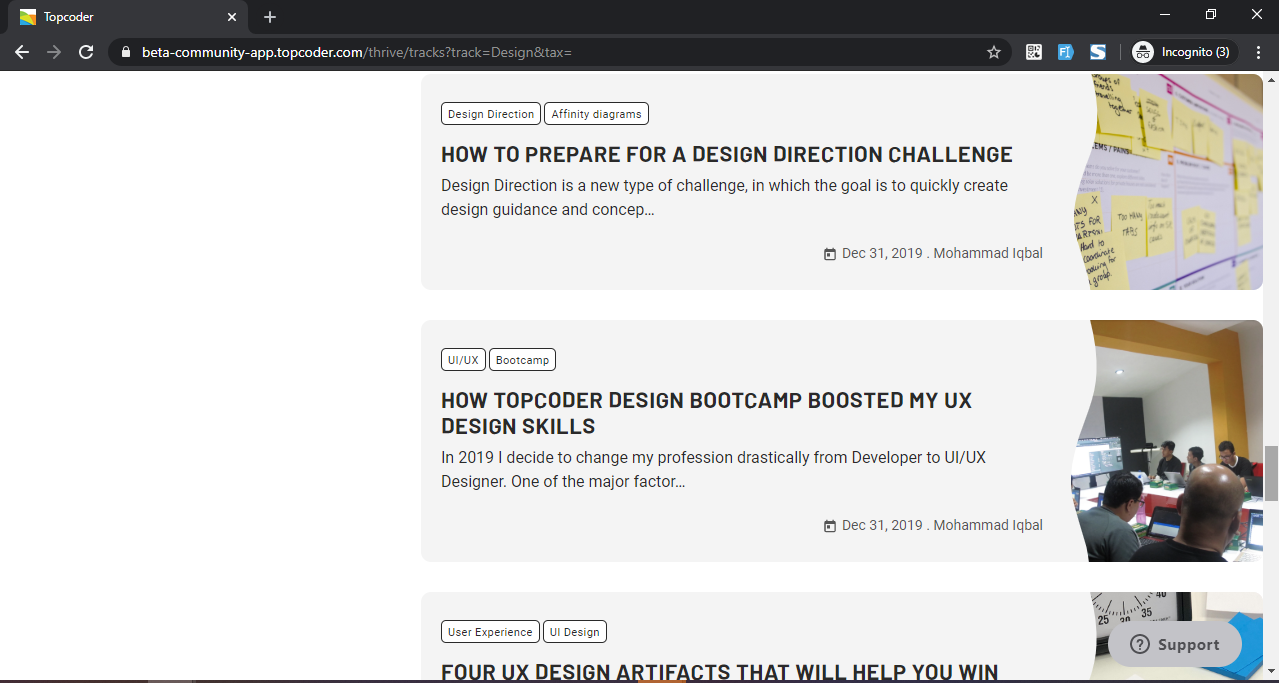Click the browser forward arrow
Image resolution: width=1279 pixels, height=683 pixels.
(x=54, y=52)
